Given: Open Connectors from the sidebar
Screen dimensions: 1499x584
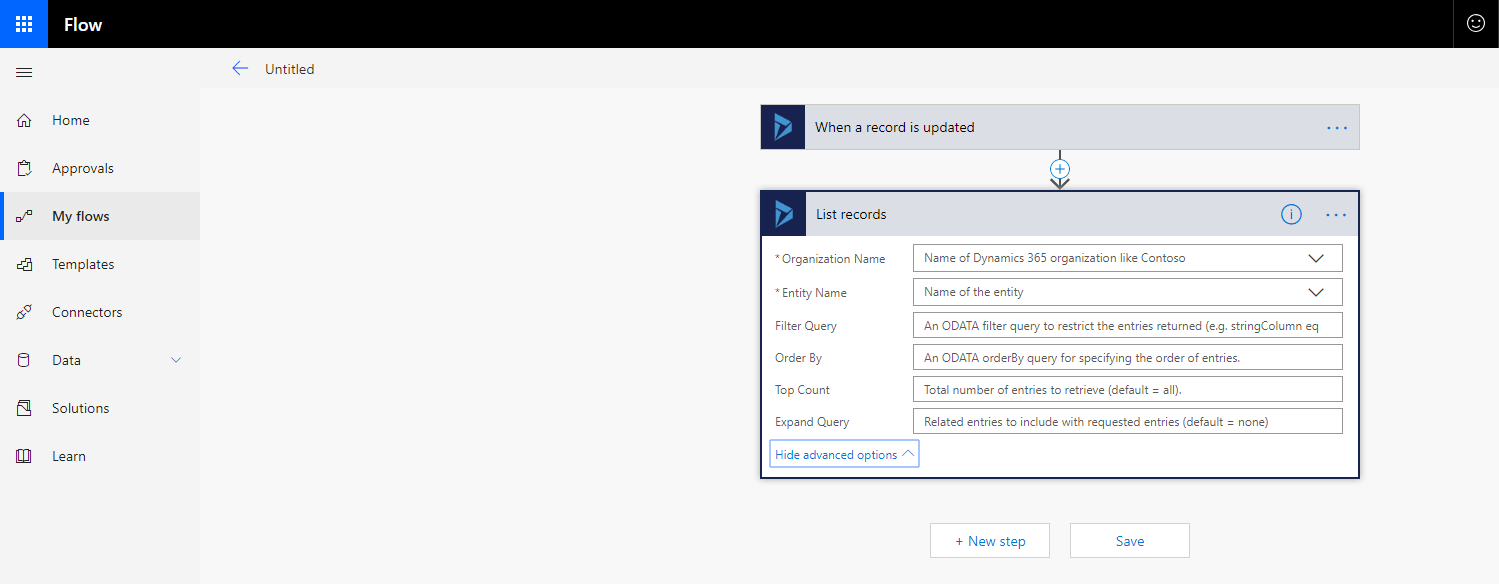Looking at the screenshot, I should point(87,312).
